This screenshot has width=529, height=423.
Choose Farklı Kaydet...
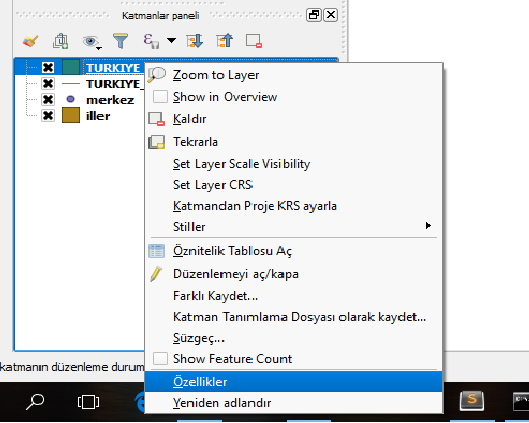pyautogui.click(x=294, y=296)
